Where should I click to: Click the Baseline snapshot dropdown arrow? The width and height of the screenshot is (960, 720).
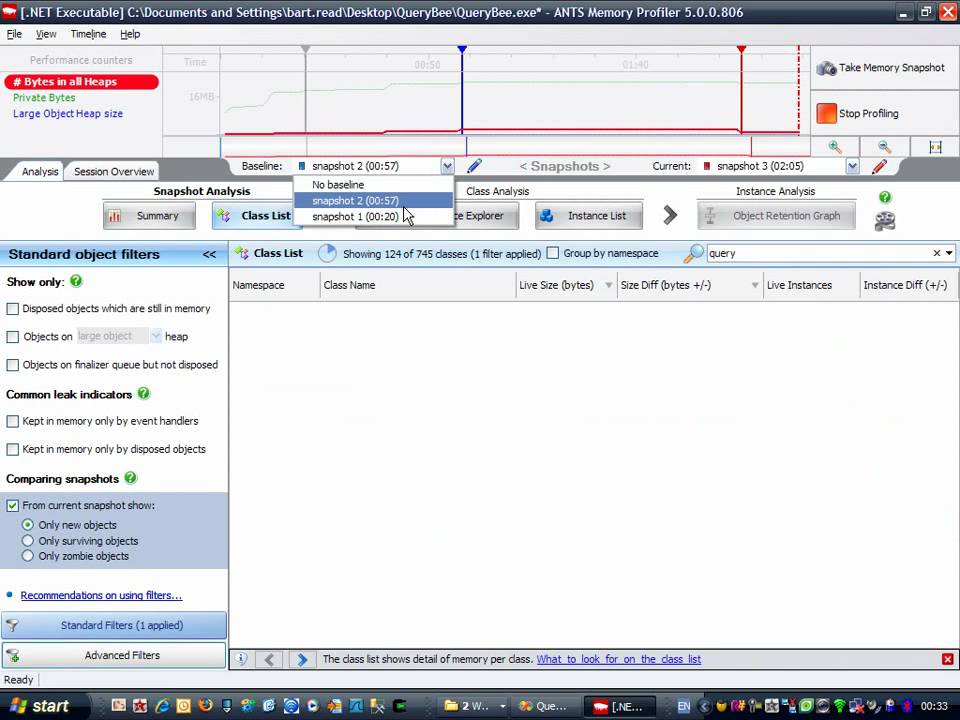(x=447, y=166)
